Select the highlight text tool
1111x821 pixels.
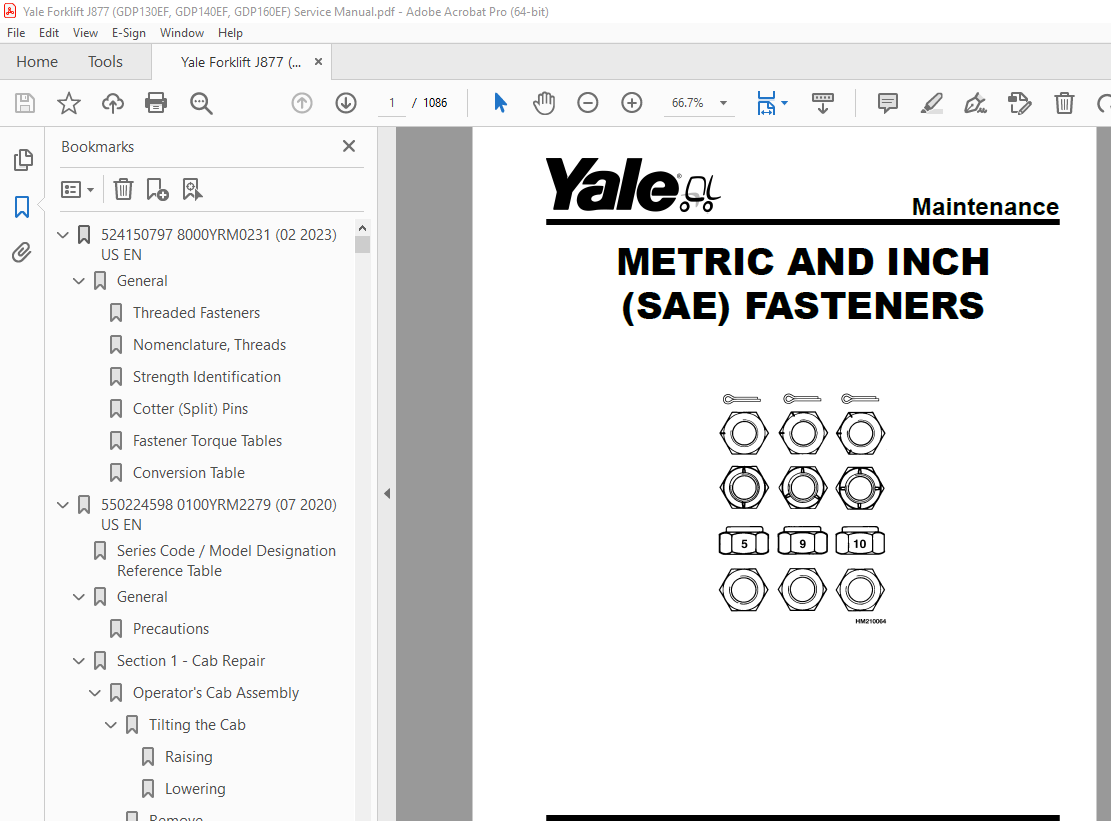pyautogui.click(x=932, y=103)
